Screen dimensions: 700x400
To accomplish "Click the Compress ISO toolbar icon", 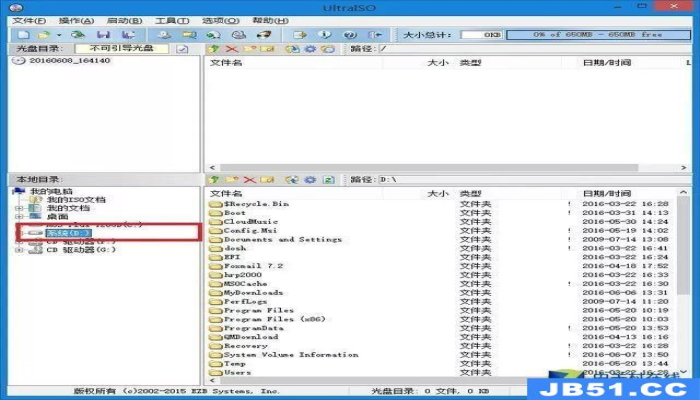I will click(x=189, y=34).
